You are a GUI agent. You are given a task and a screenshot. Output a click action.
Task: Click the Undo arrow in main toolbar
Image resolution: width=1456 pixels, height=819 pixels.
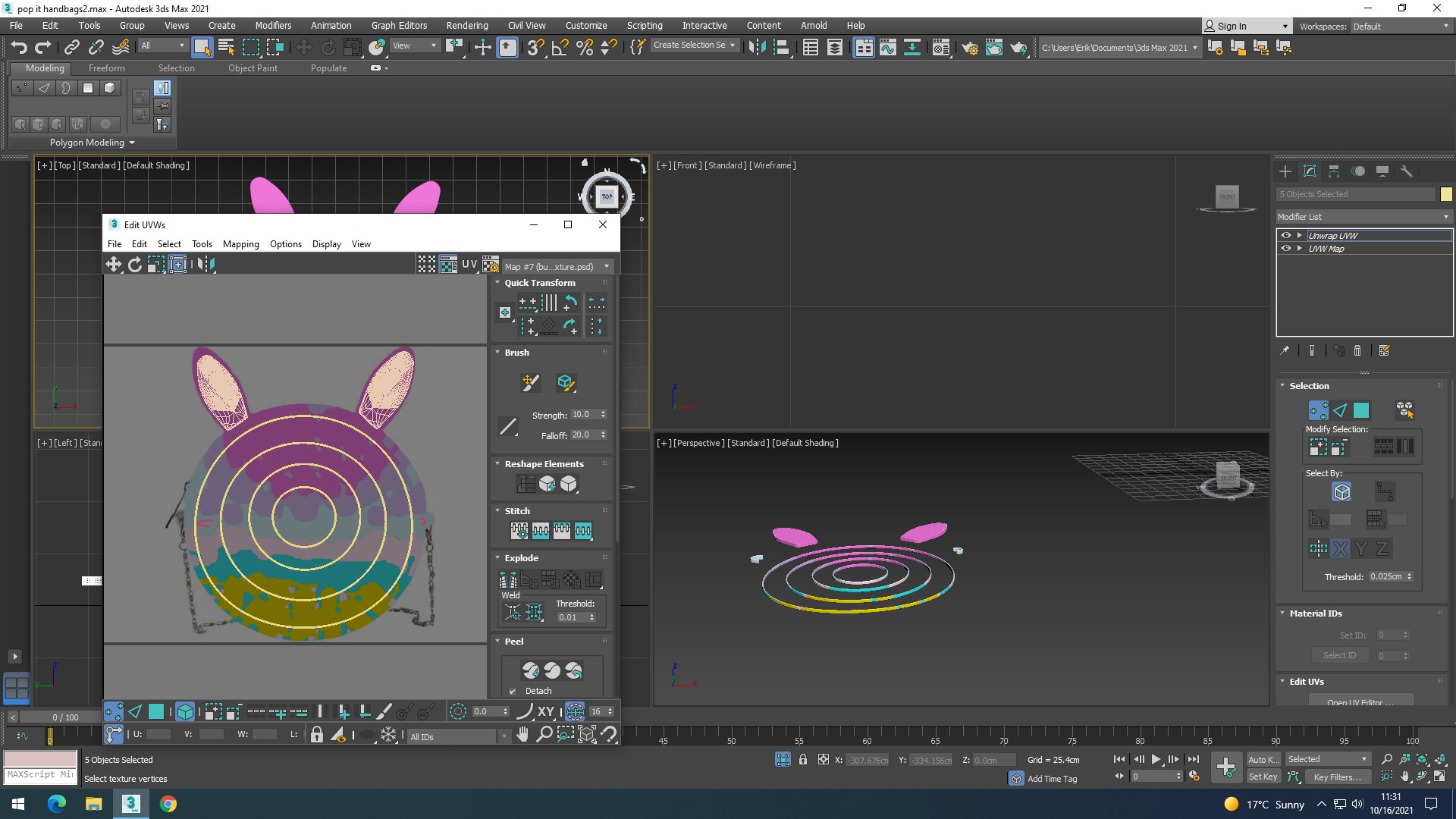pos(19,48)
